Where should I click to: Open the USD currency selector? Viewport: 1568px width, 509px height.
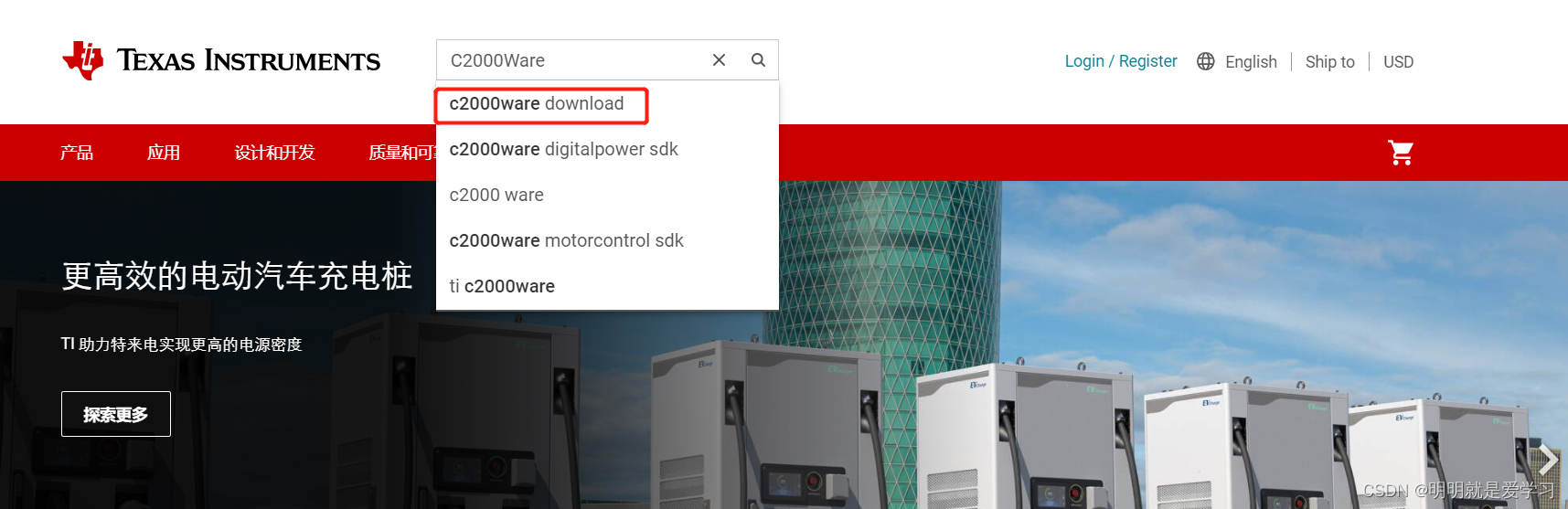pos(1398,61)
